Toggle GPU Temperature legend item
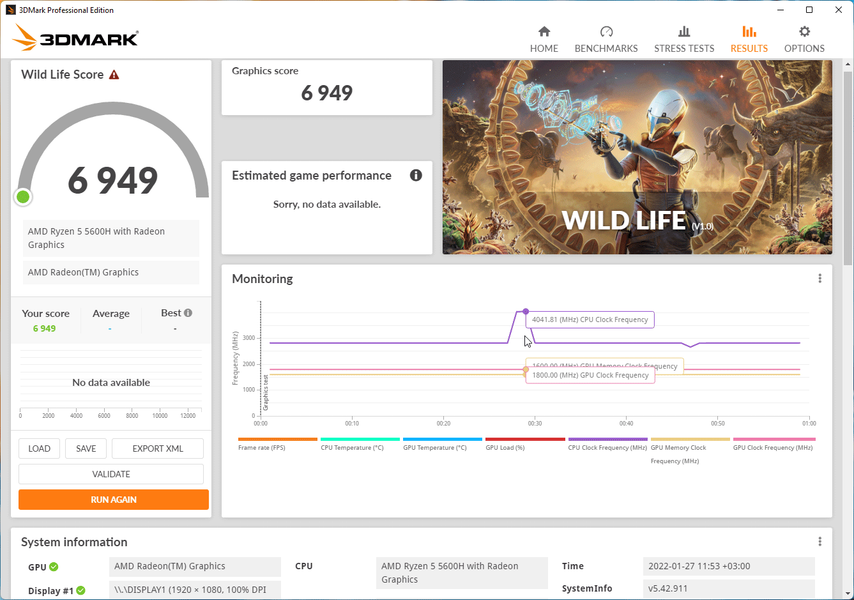The height and width of the screenshot is (600, 854). pos(442,444)
